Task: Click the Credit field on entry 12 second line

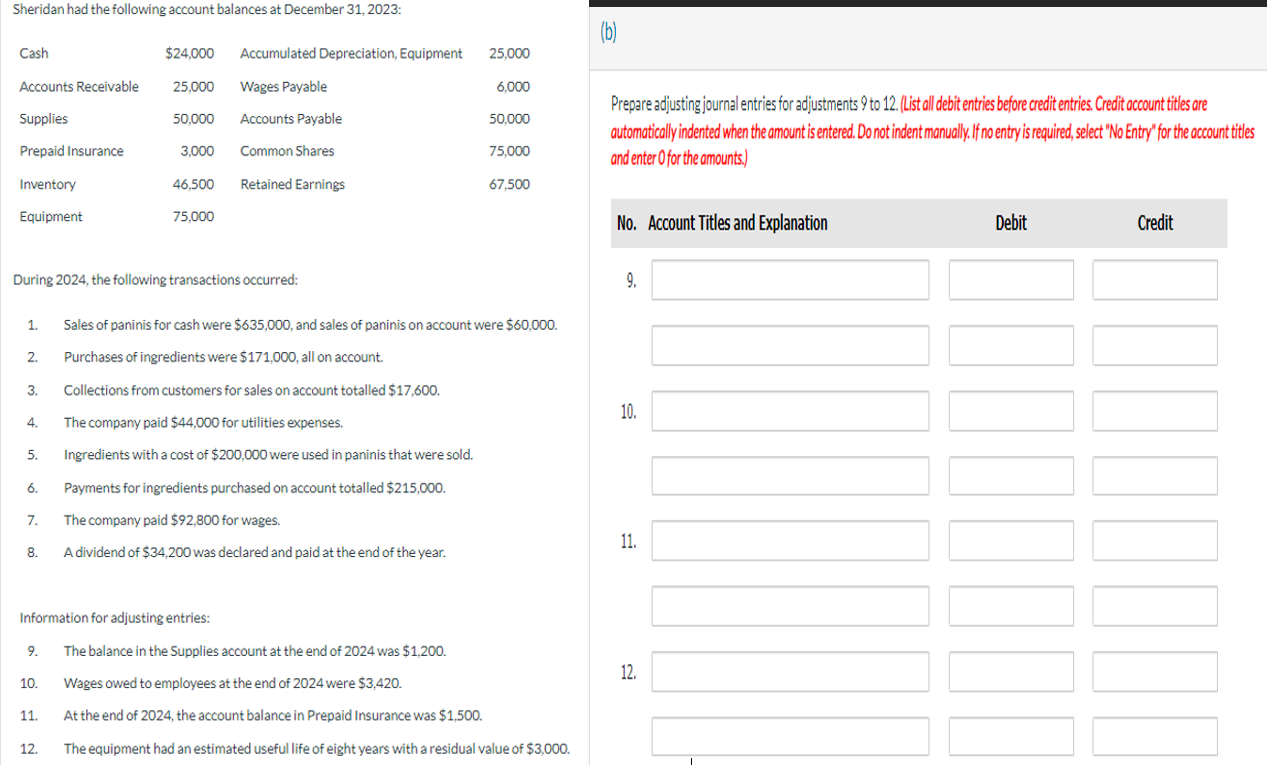Action: click(1154, 736)
